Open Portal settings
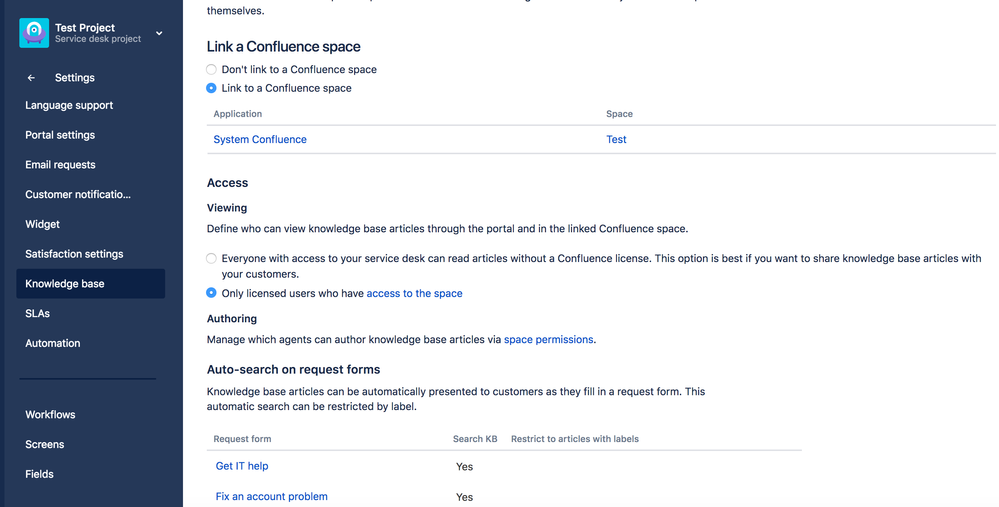Viewport: 999px width, 507px height. point(60,135)
